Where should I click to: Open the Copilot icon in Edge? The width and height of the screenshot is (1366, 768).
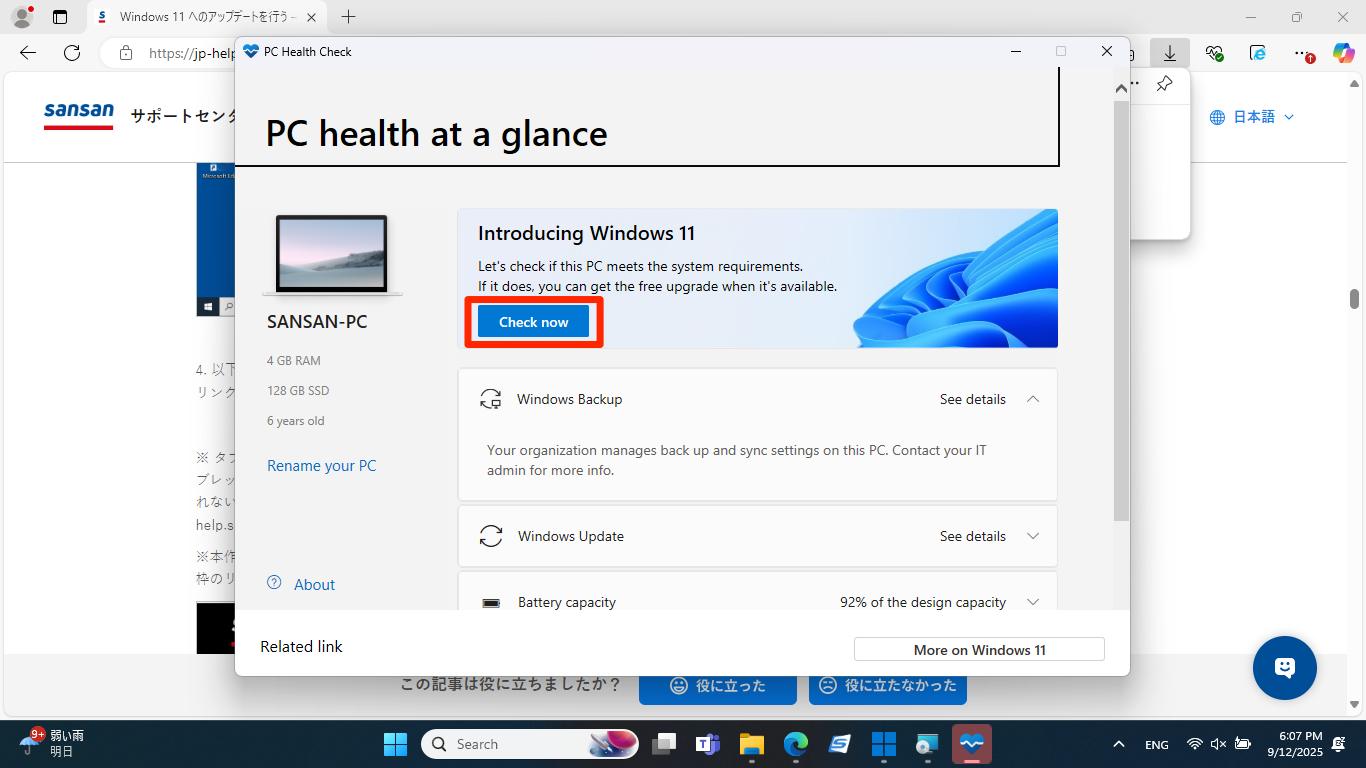point(1343,53)
